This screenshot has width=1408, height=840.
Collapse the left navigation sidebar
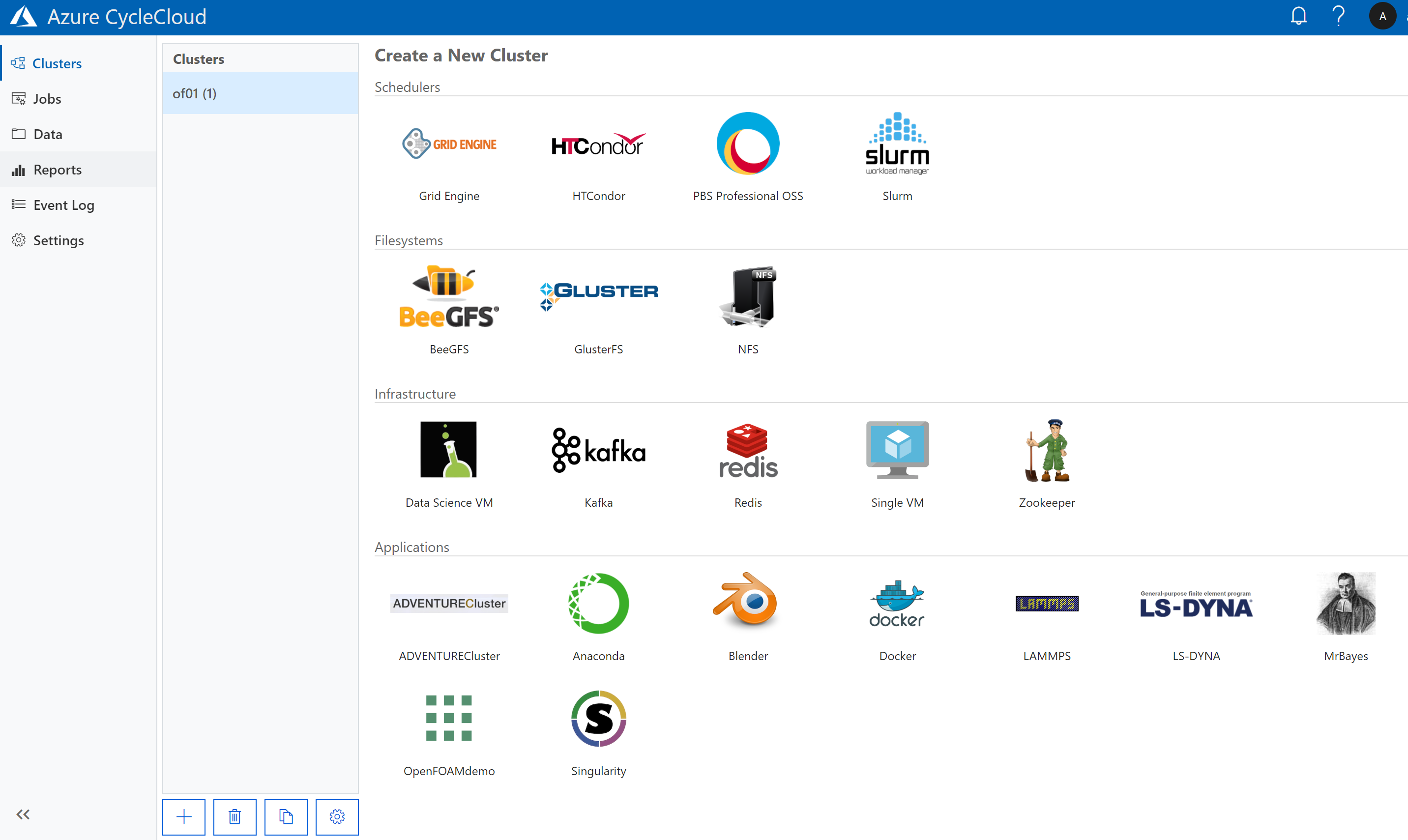click(23, 814)
